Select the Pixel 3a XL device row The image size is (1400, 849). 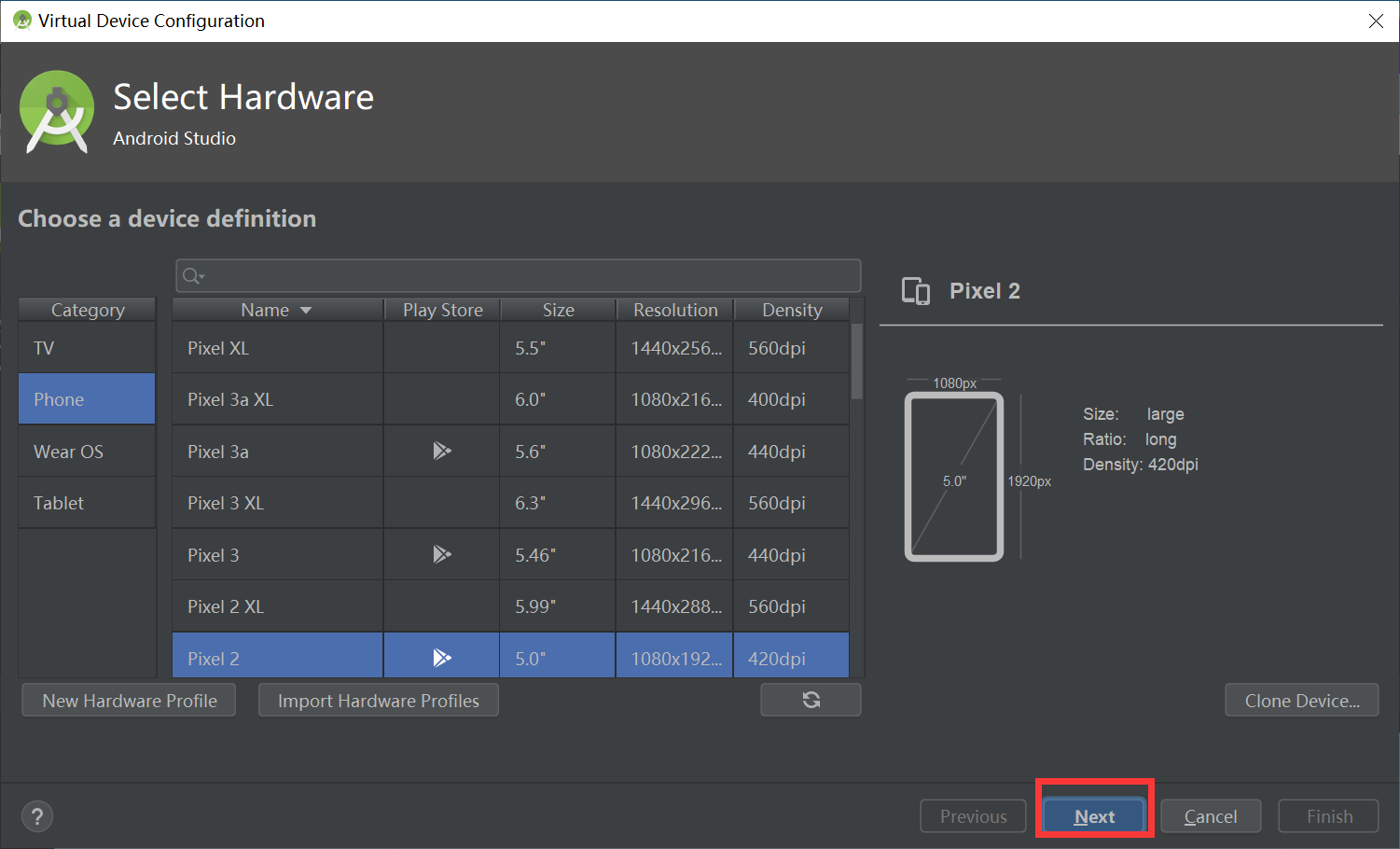510,399
